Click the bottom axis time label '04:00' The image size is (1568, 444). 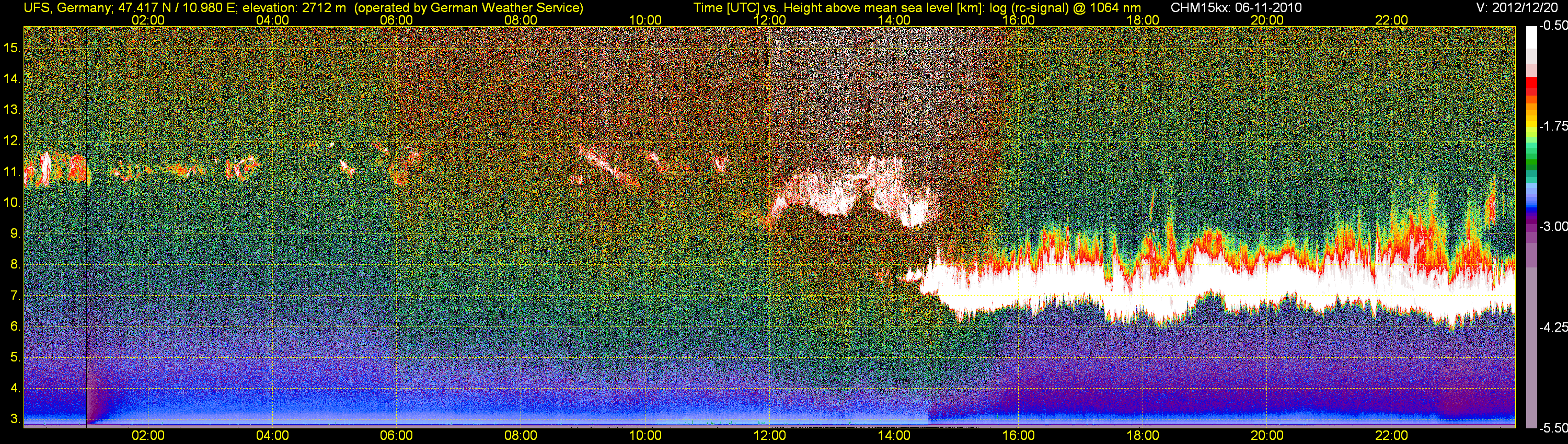click(x=272, y=436)
